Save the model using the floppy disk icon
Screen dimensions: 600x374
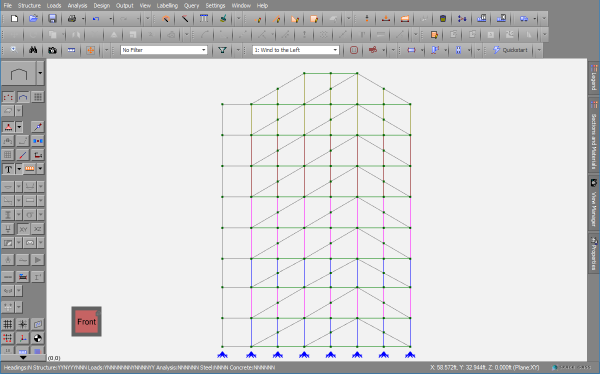[x=52, y=19]
